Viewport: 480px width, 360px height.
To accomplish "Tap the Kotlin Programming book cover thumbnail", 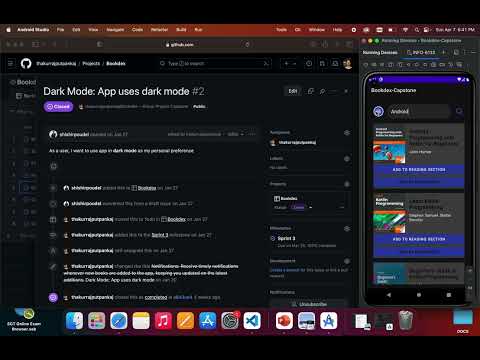I will pos(389,214).
